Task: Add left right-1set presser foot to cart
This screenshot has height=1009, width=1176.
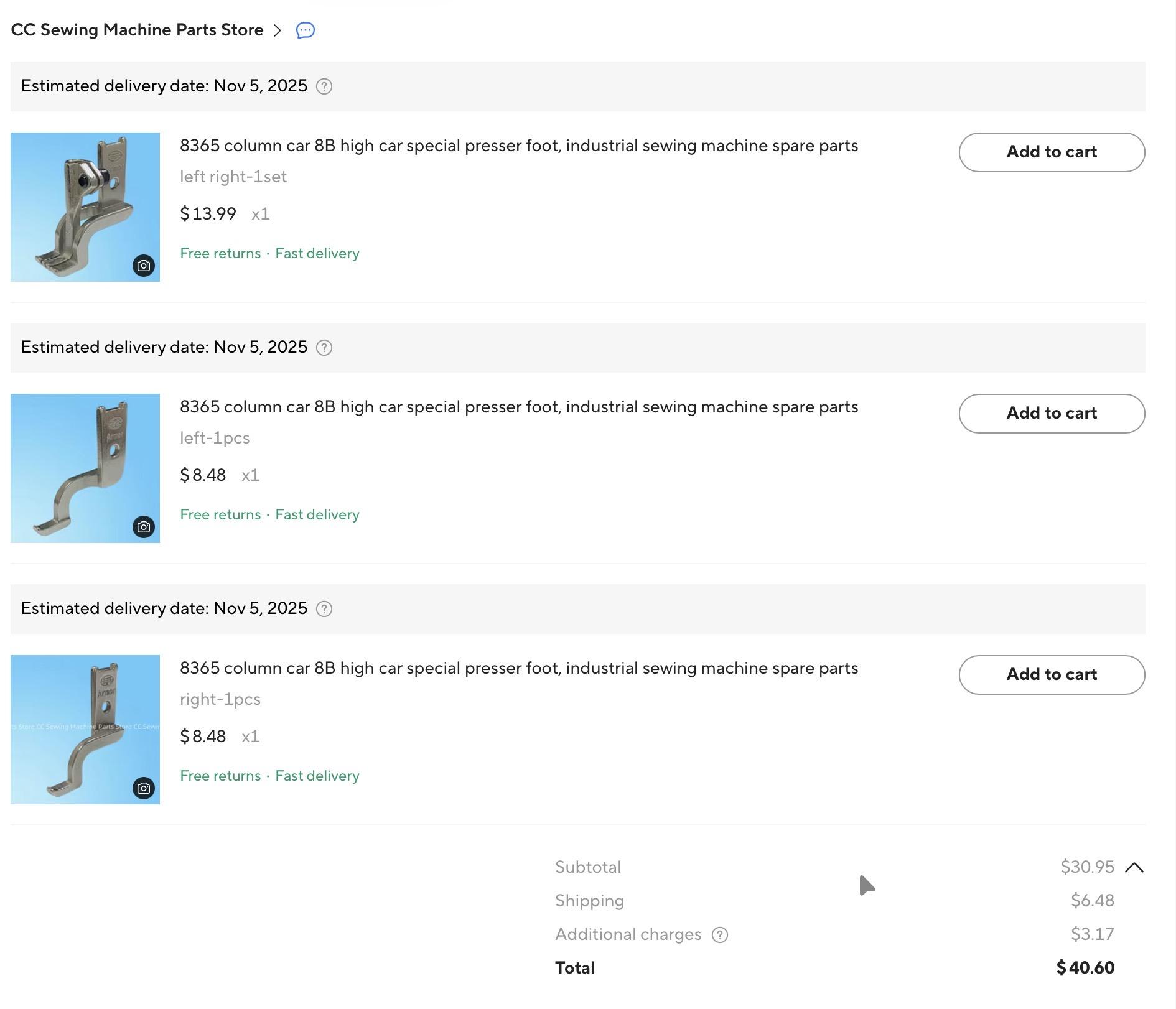Action: (x=1051, y=152)
